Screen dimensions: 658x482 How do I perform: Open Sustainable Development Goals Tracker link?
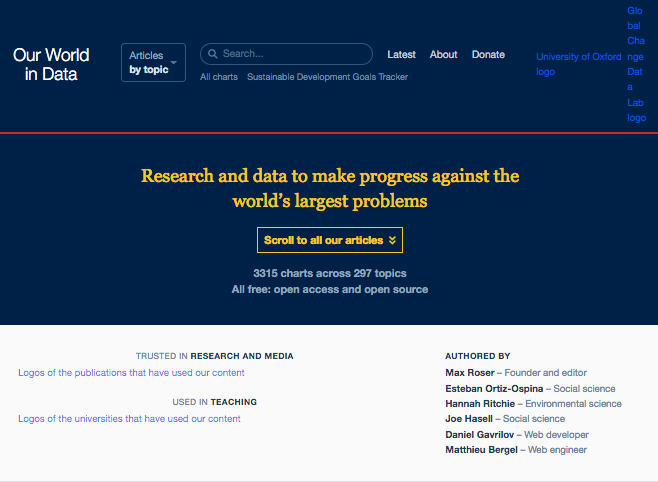[327, 77]
